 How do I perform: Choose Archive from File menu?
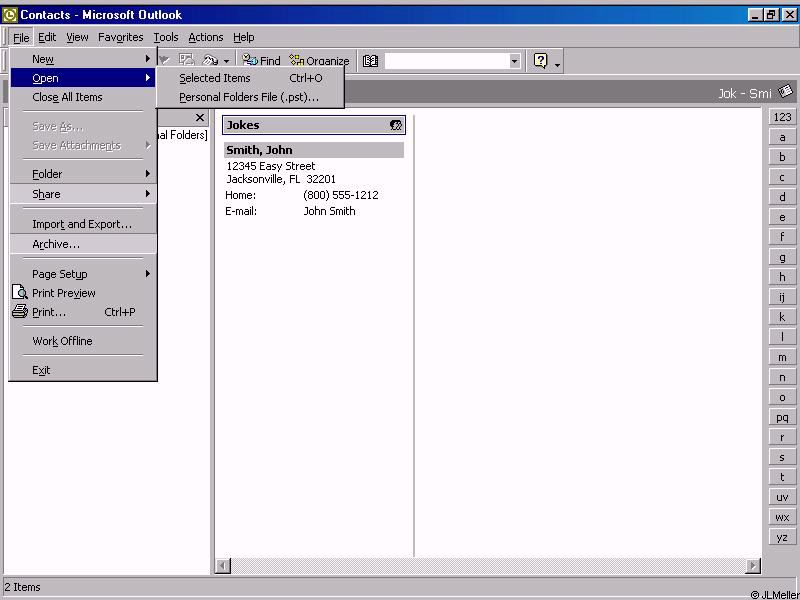pos(83,244)
